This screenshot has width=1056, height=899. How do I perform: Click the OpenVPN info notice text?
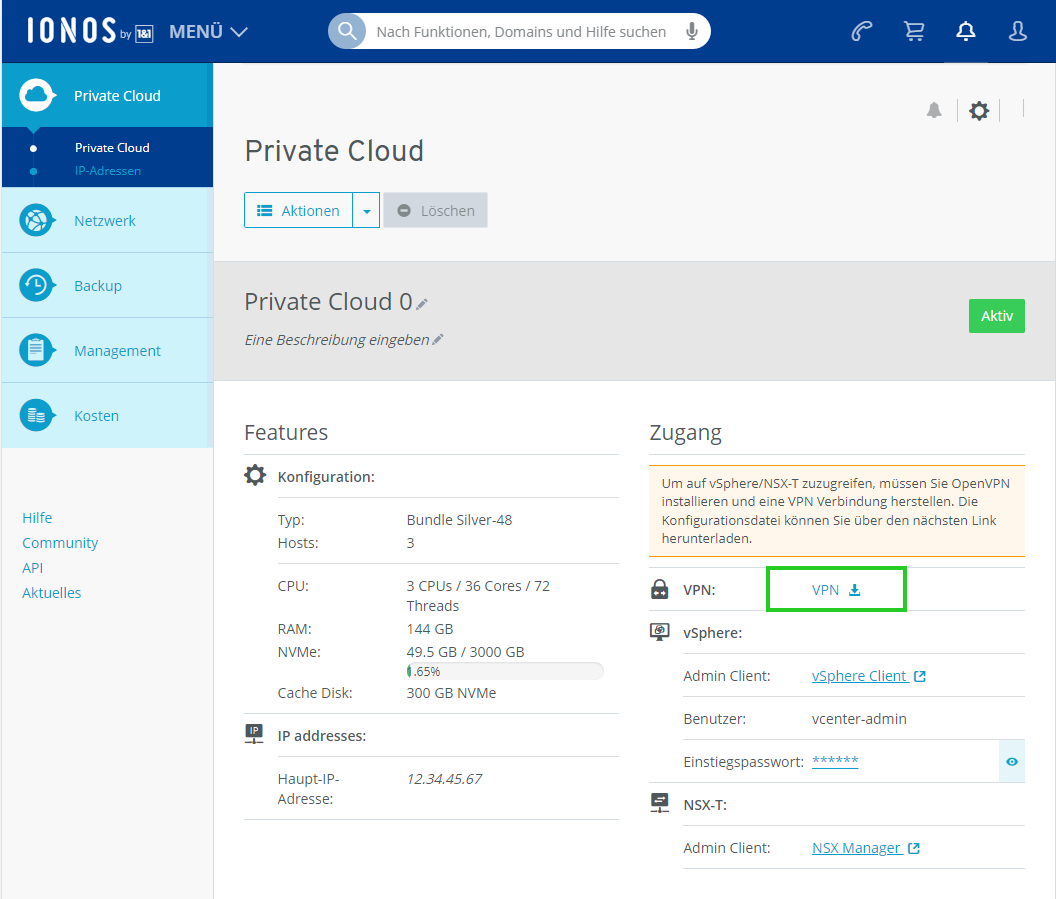point(836,510)
